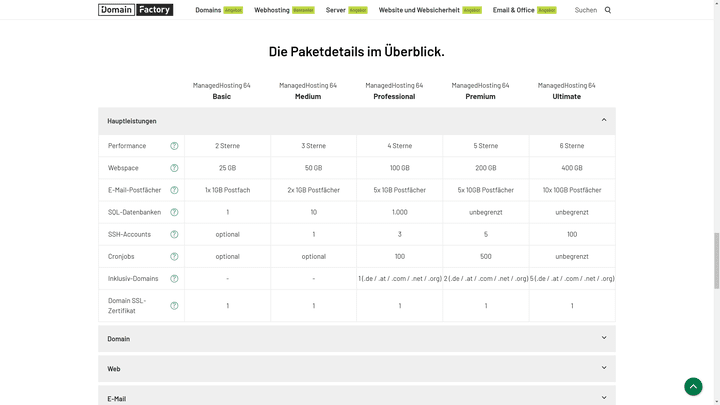This screenshot has width=720, height=405.
Task: Click the E-Mail-Postfächer row label
Action: (x=135, y=190)
